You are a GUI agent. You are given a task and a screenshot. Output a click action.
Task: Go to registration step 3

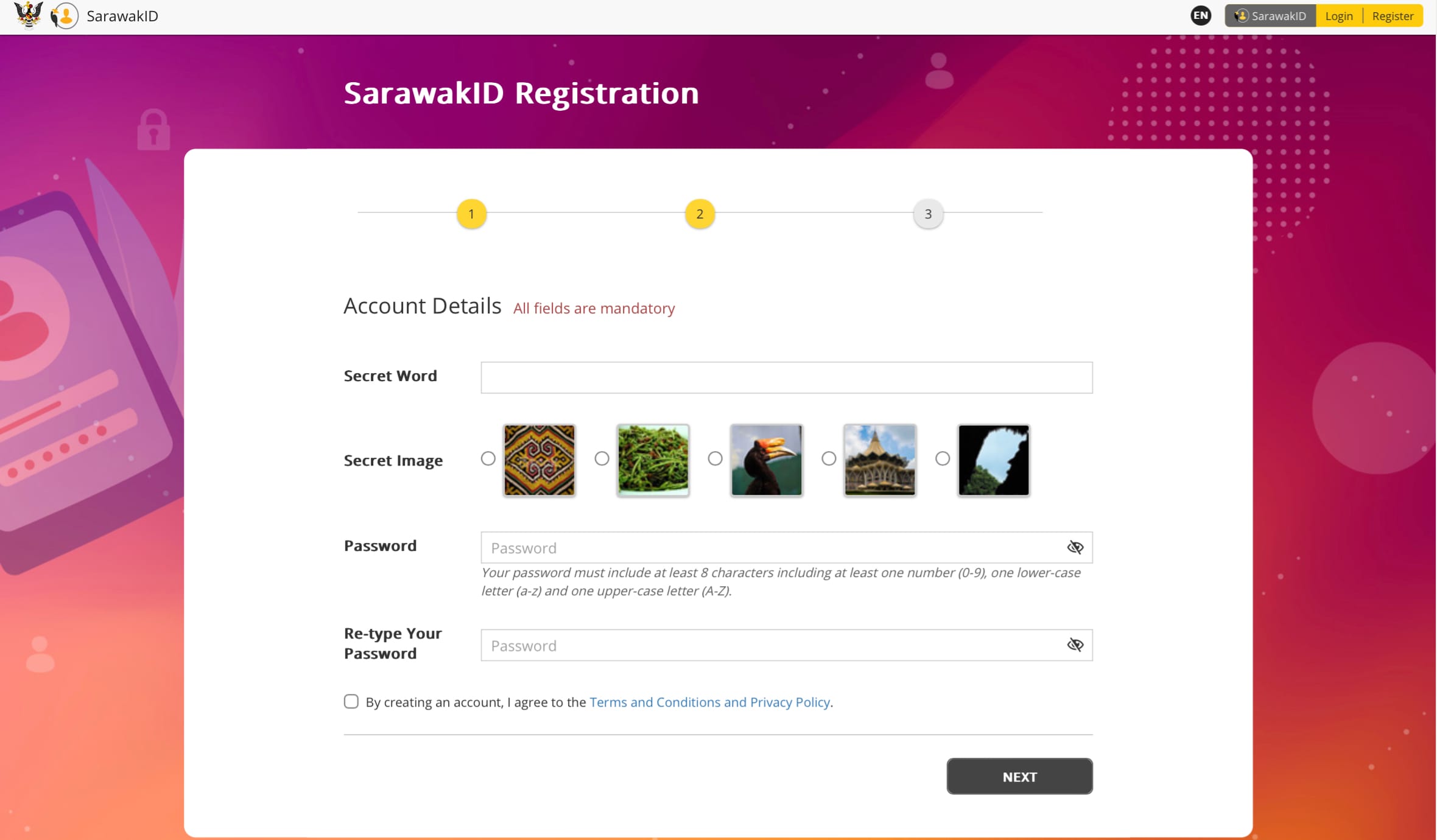pos(928,214)
